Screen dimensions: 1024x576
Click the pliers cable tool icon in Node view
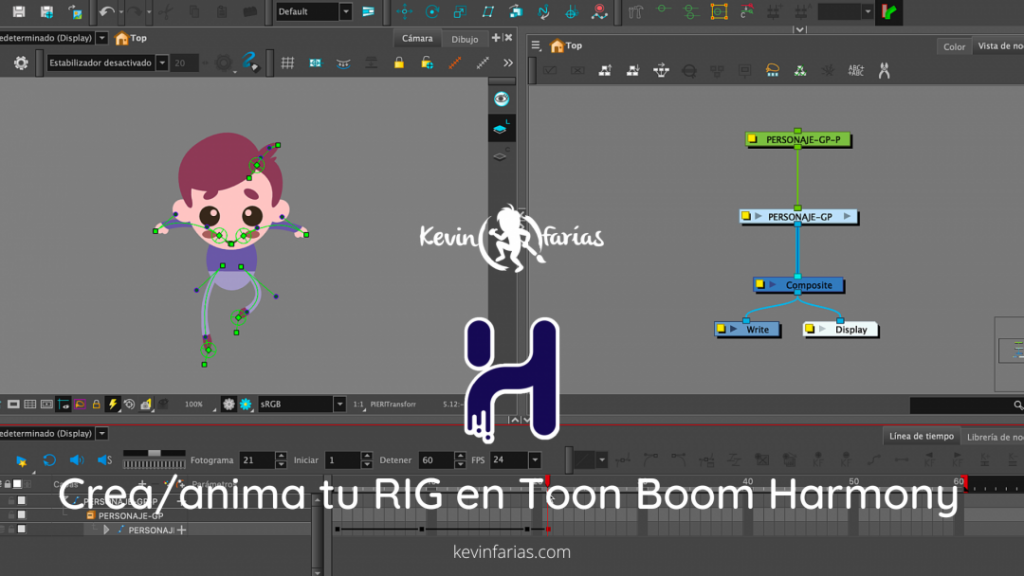[884, 71]
